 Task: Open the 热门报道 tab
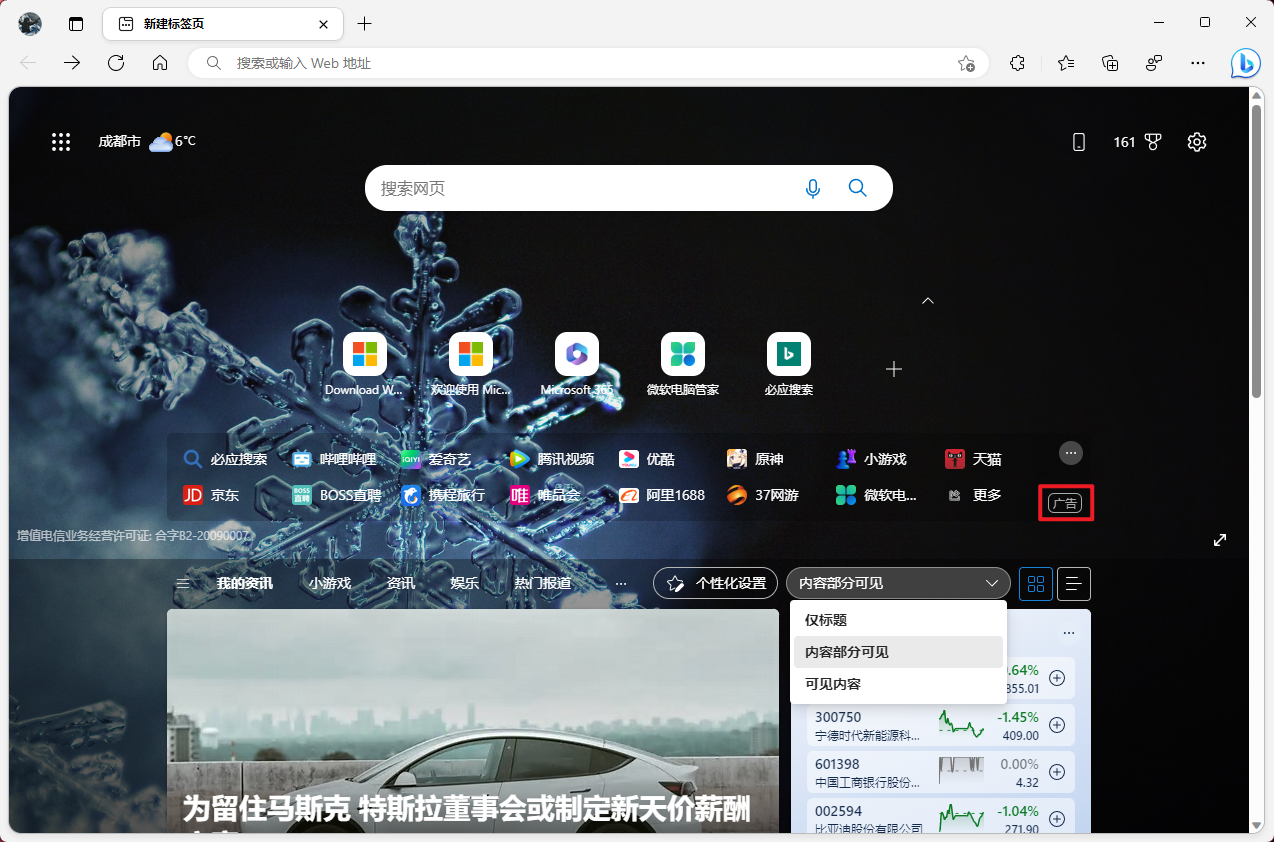pos(541,583)
